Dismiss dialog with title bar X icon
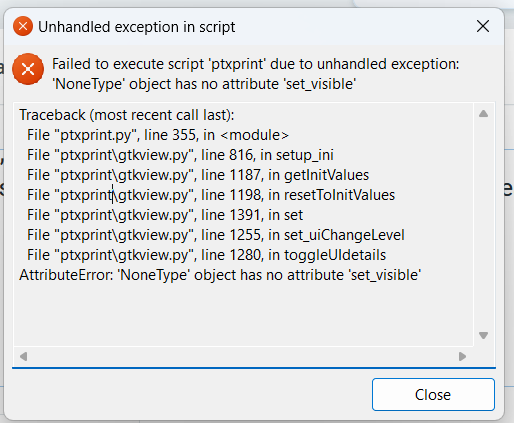The width and height of the screenshot is (514, 423). [x=483, y=26]
